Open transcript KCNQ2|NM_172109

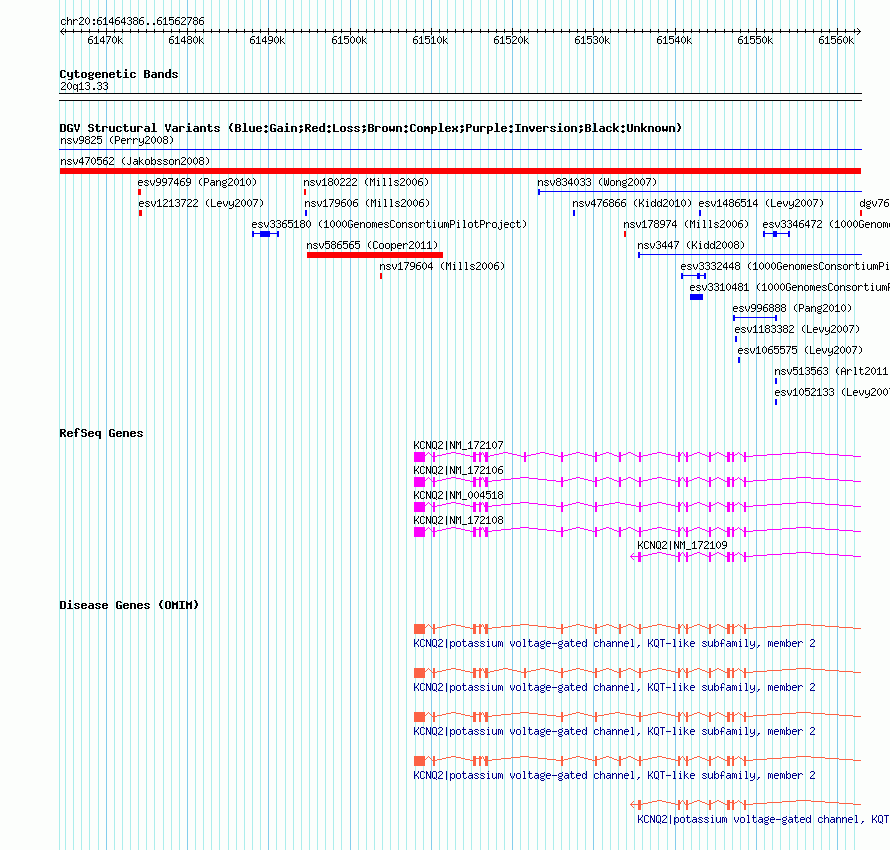682,545
